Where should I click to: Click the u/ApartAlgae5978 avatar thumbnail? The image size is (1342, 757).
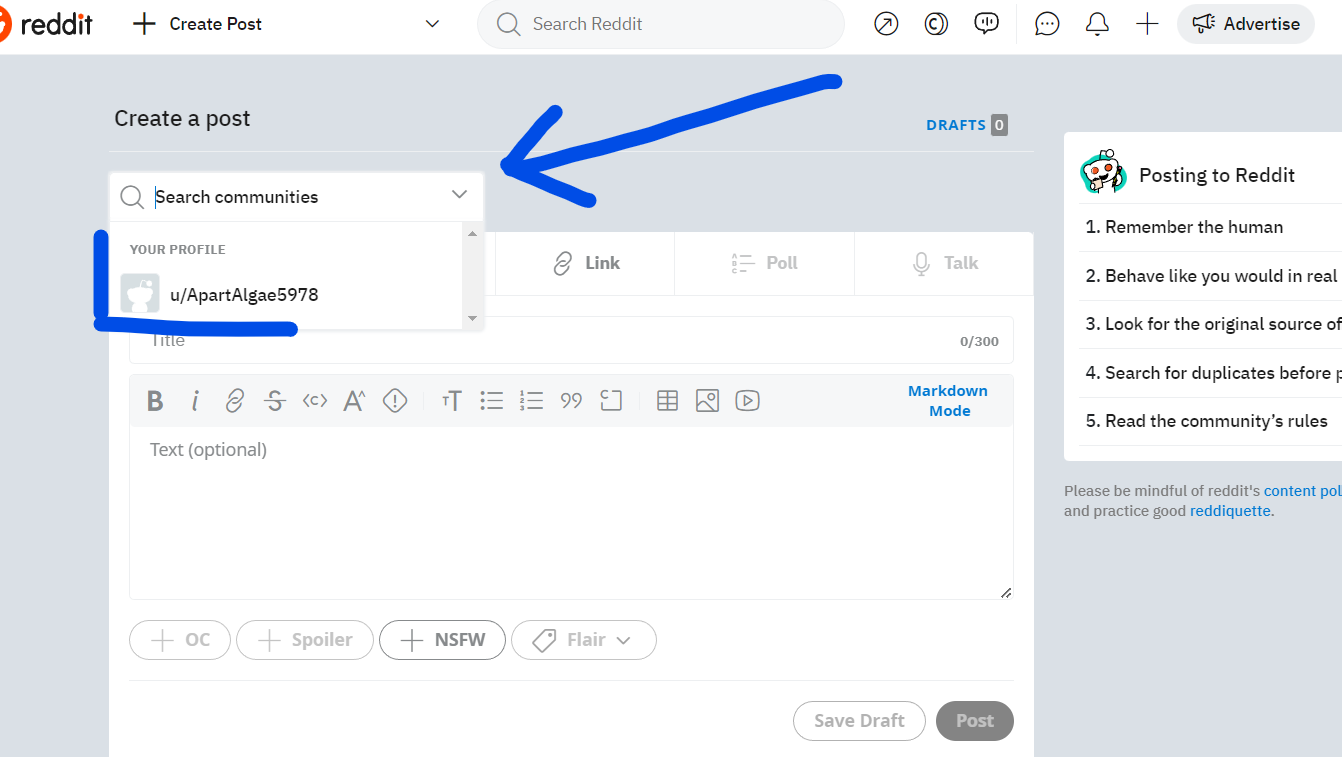coord(140,294)
